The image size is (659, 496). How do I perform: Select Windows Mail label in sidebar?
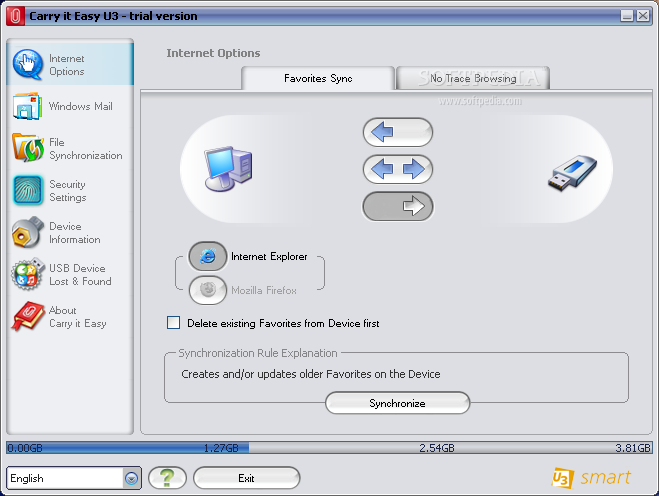coord(81,106)
